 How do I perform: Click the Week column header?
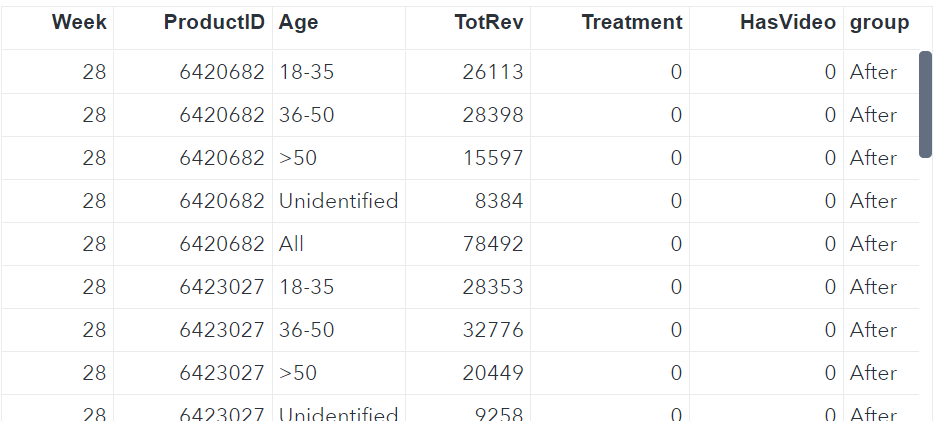pos(79,23)
